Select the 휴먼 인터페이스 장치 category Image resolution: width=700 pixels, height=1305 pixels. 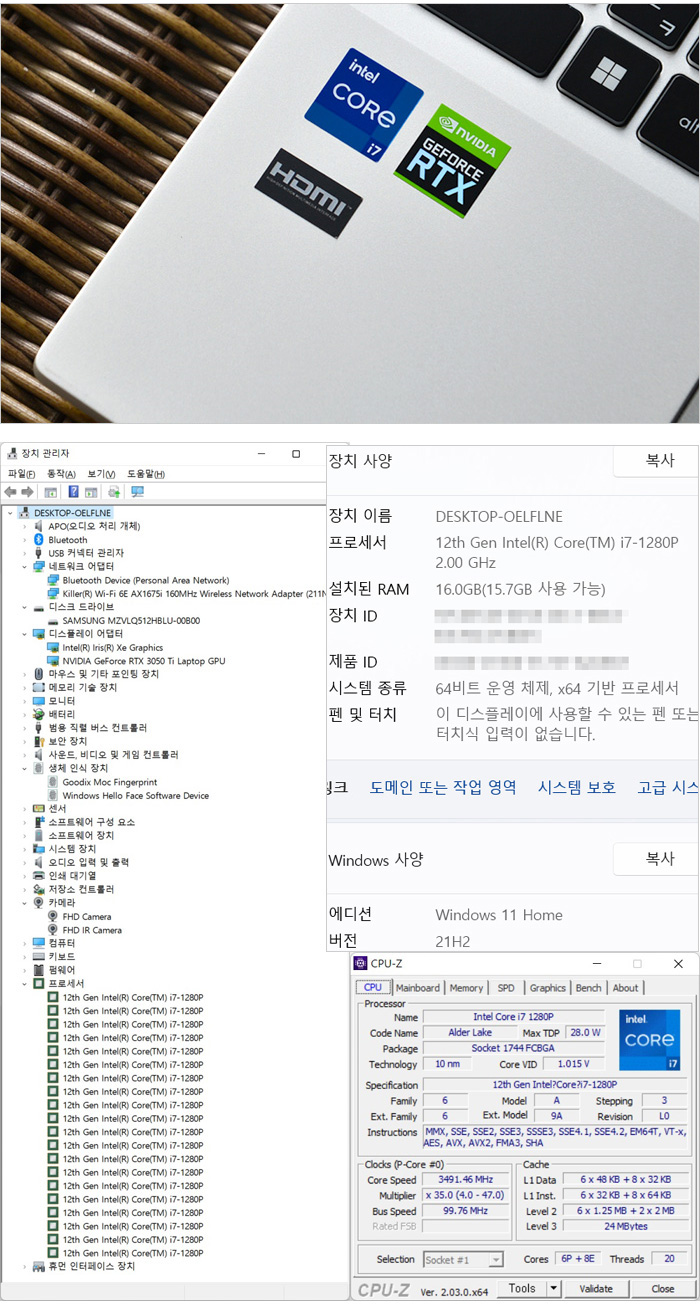point(91,1266)
